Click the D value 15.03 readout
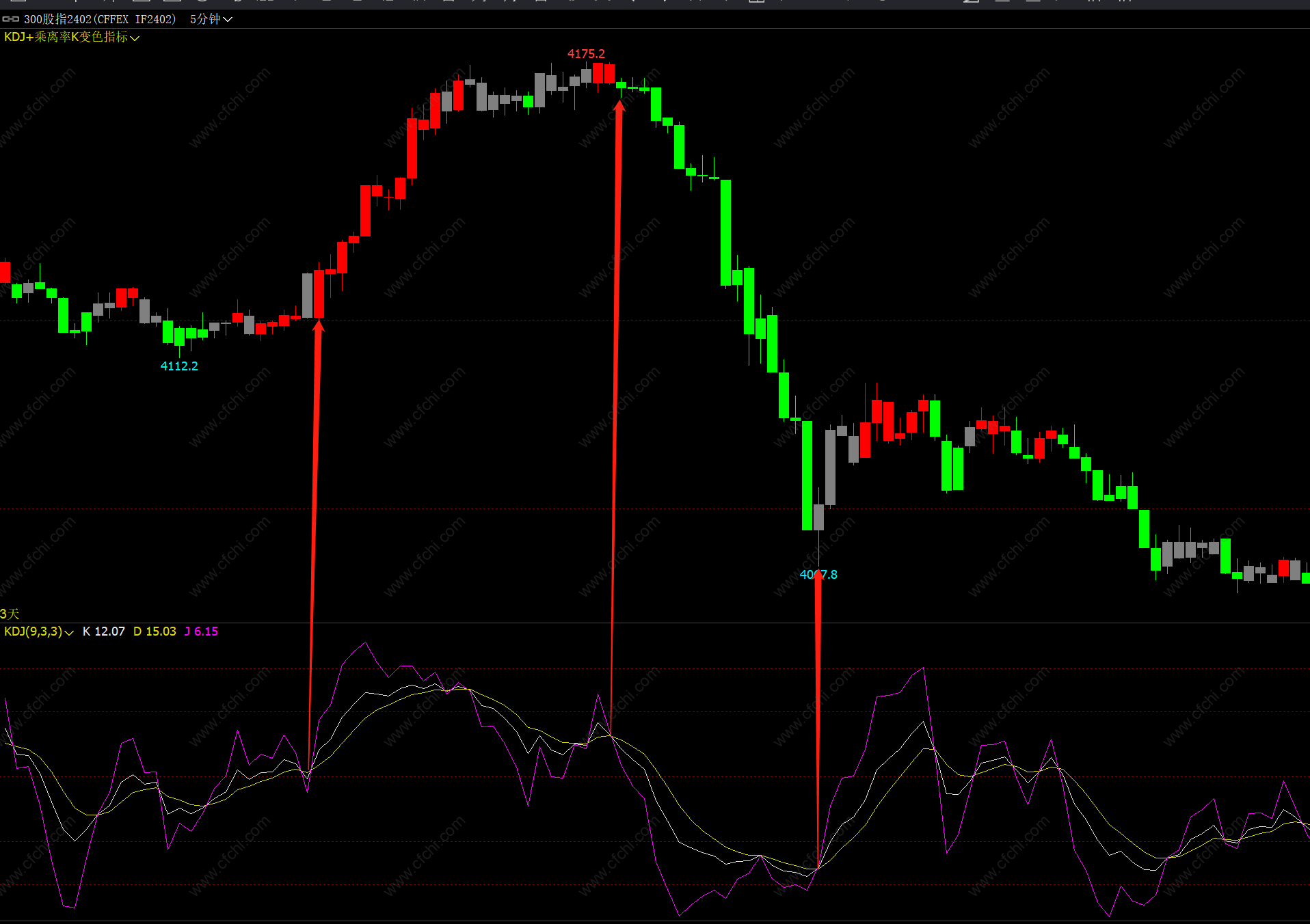Viewport: 1310px width, 924px height. click(155, 631)
